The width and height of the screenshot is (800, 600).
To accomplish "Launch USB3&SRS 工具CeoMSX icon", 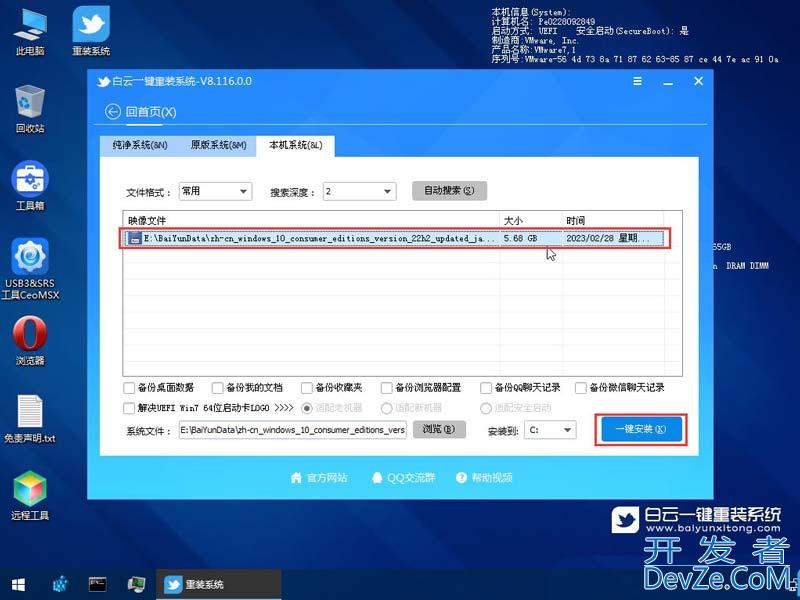I will point(30,268).
